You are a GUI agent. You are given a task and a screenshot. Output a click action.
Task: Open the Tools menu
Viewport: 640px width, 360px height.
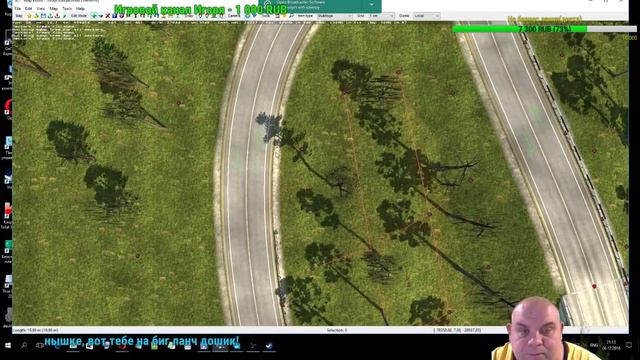pos(67,9)
